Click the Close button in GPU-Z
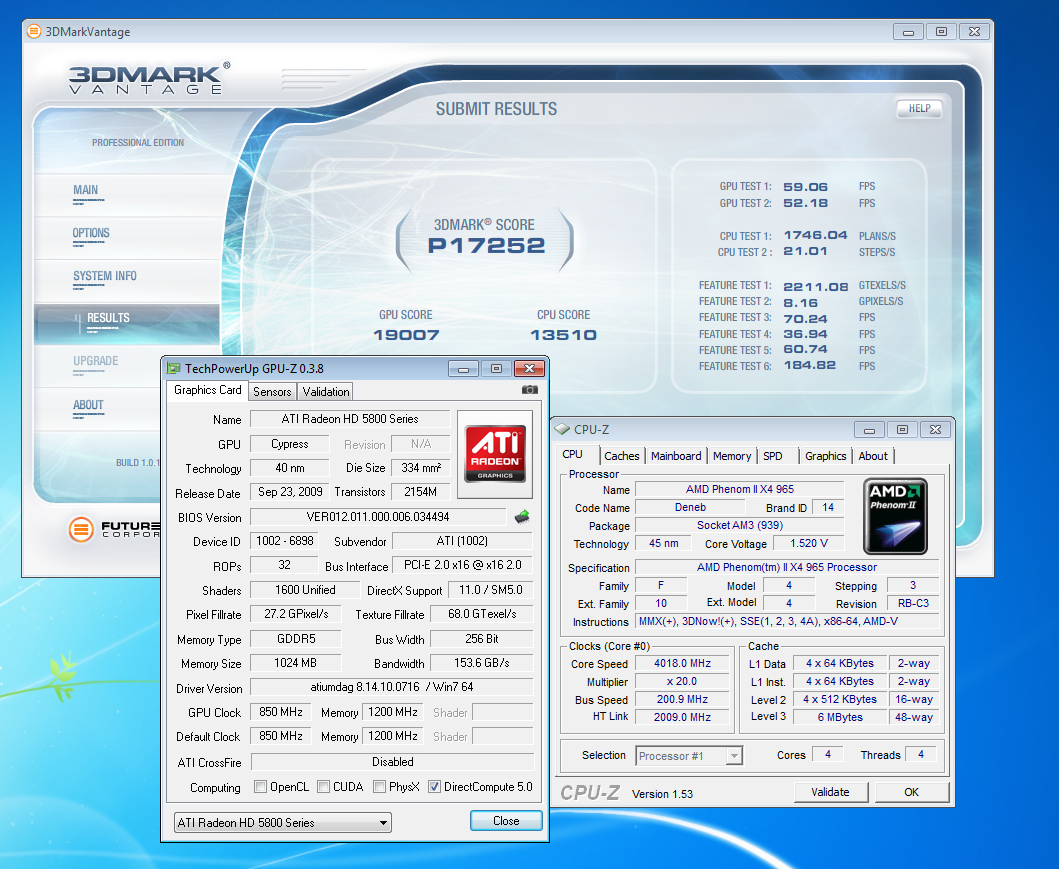Screen dimensions: 1059x869 tap(506, 820)
